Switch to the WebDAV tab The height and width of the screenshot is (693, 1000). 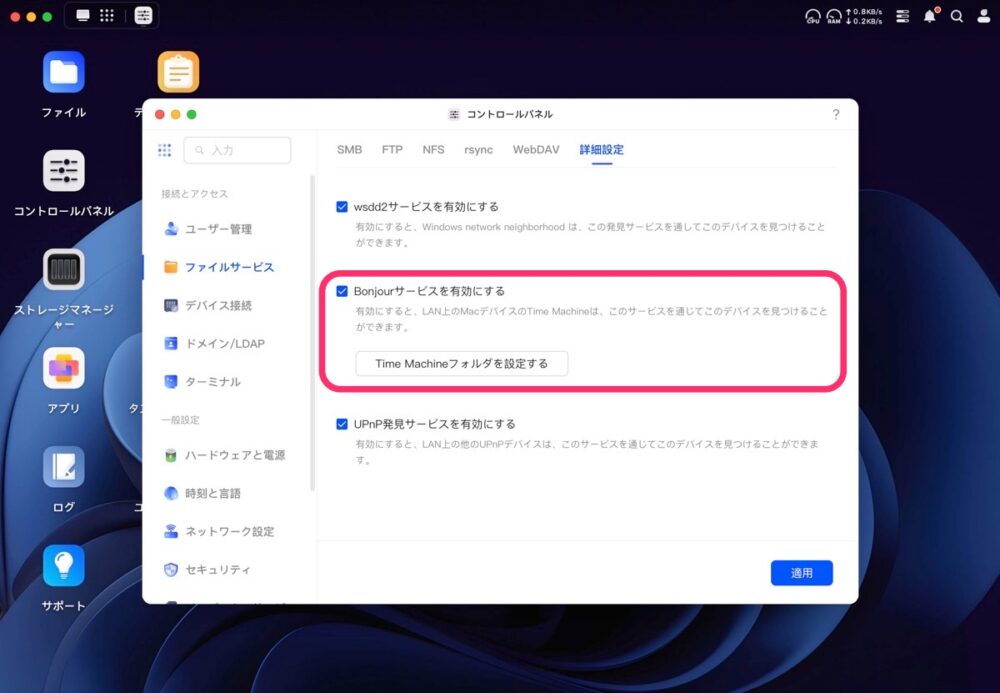click(x=536, y=150)
